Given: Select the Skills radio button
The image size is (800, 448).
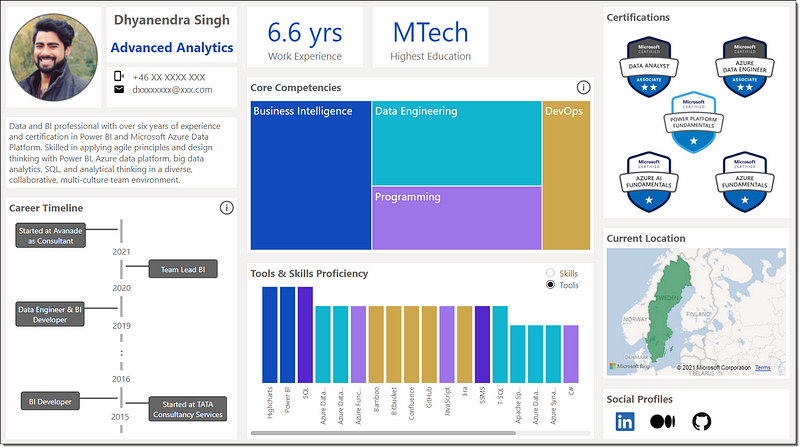Looking at the screenshot, I should (x=550, y=273).
